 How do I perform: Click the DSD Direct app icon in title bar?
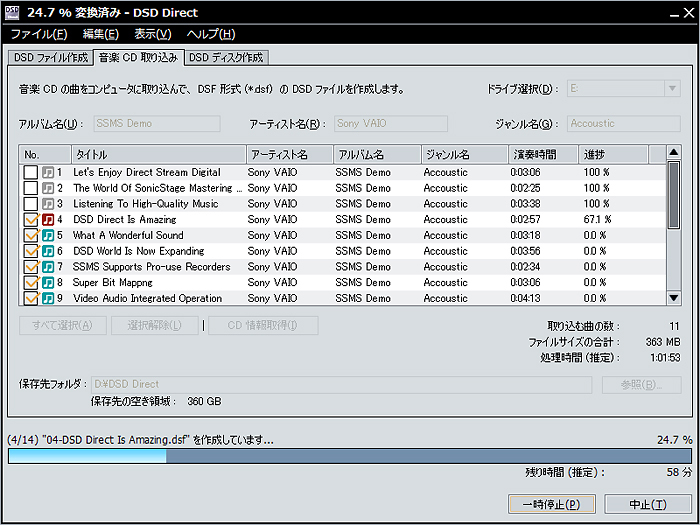(x=13, y=12)
